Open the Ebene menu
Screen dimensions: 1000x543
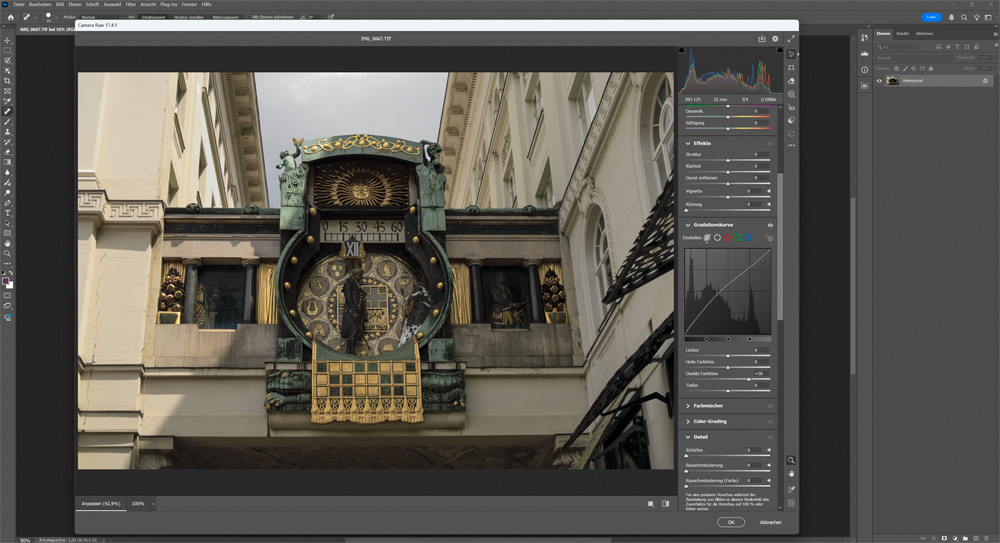click(x=75, y=4)
